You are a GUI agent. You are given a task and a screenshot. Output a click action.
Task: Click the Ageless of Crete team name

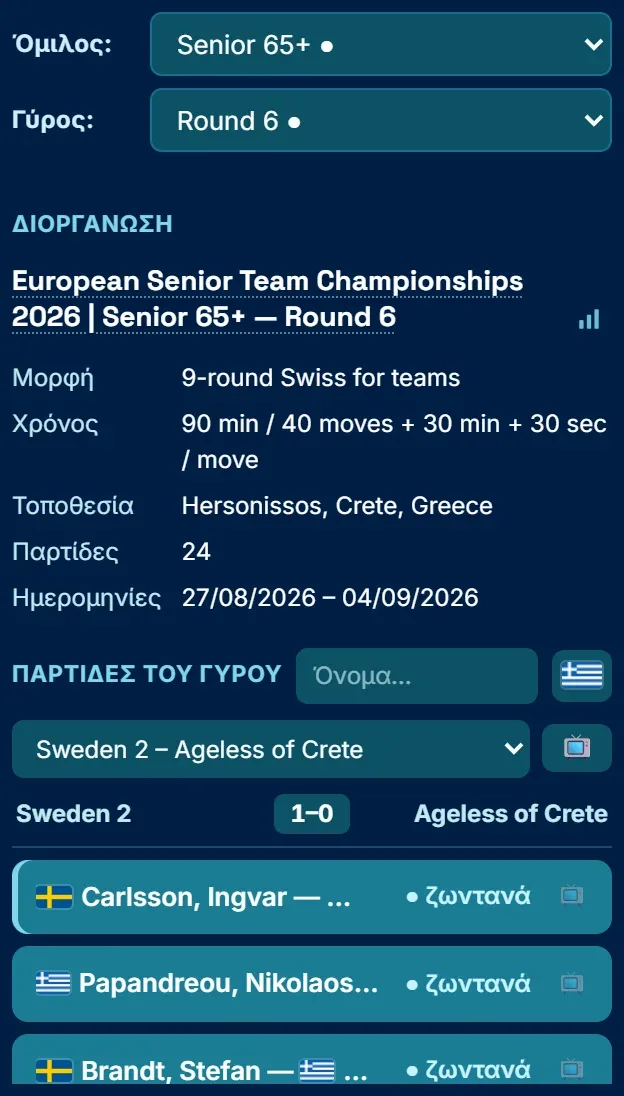(511, 814)
